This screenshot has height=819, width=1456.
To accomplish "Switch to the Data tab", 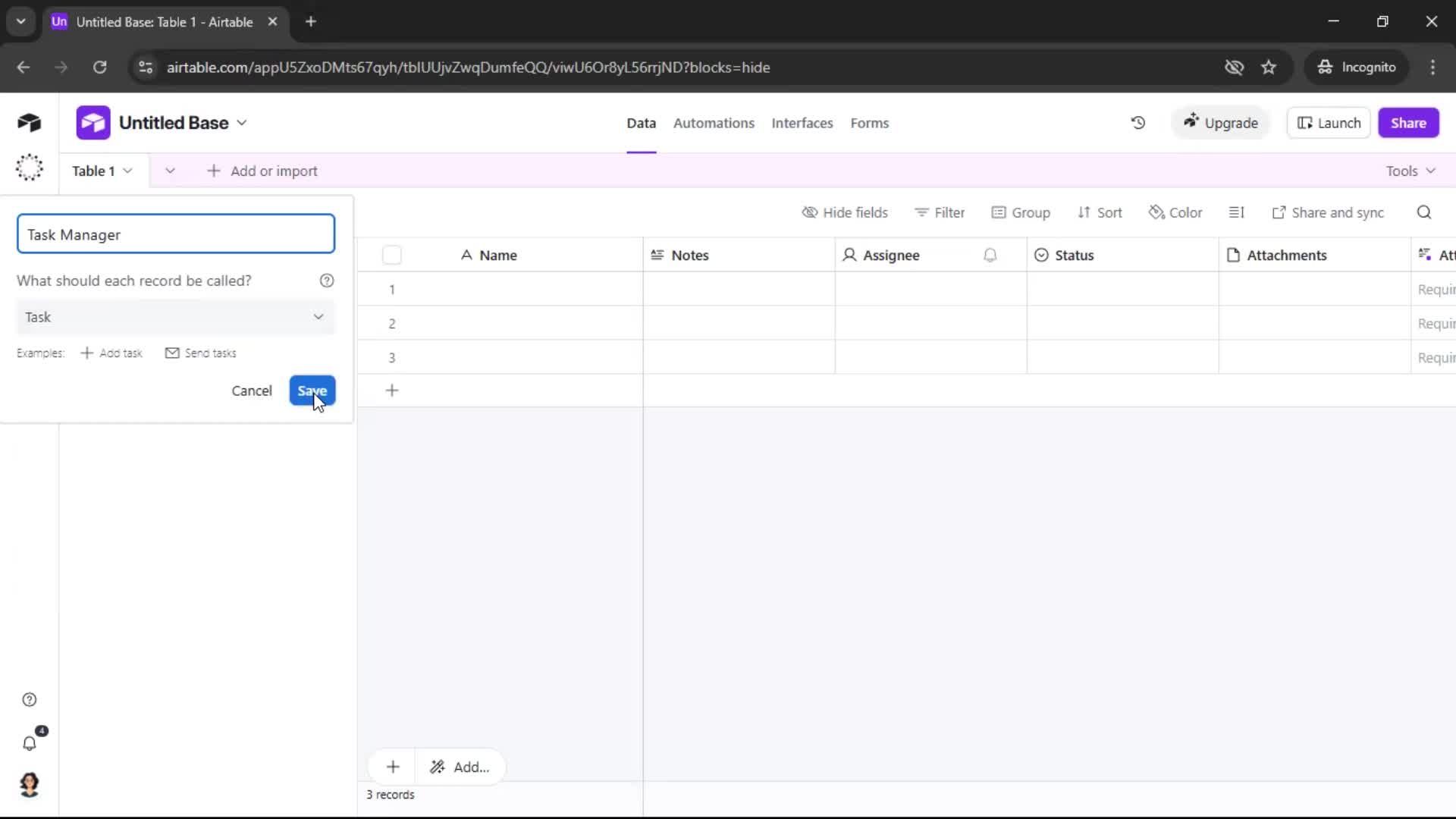I will pyautogui.click(x=641, y=123).
